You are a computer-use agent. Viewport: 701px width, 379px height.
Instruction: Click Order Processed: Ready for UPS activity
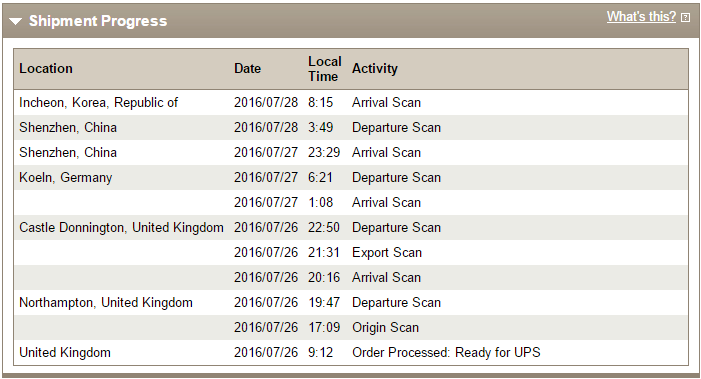click(446, 353)
